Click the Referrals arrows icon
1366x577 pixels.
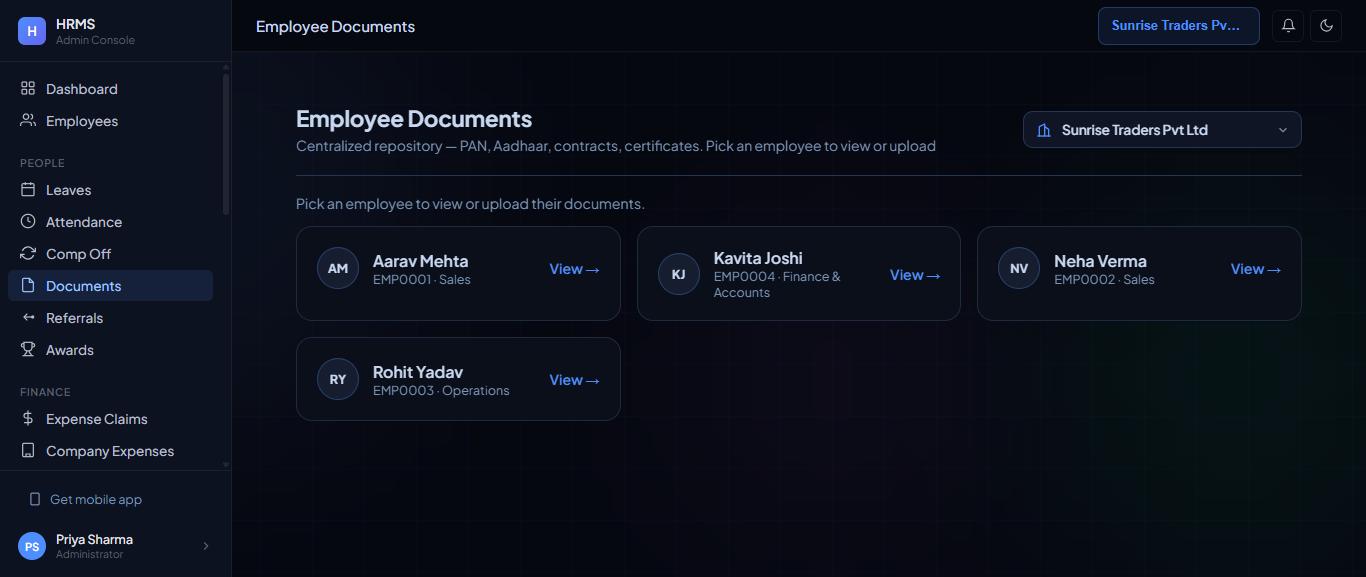tap(28, 318)
